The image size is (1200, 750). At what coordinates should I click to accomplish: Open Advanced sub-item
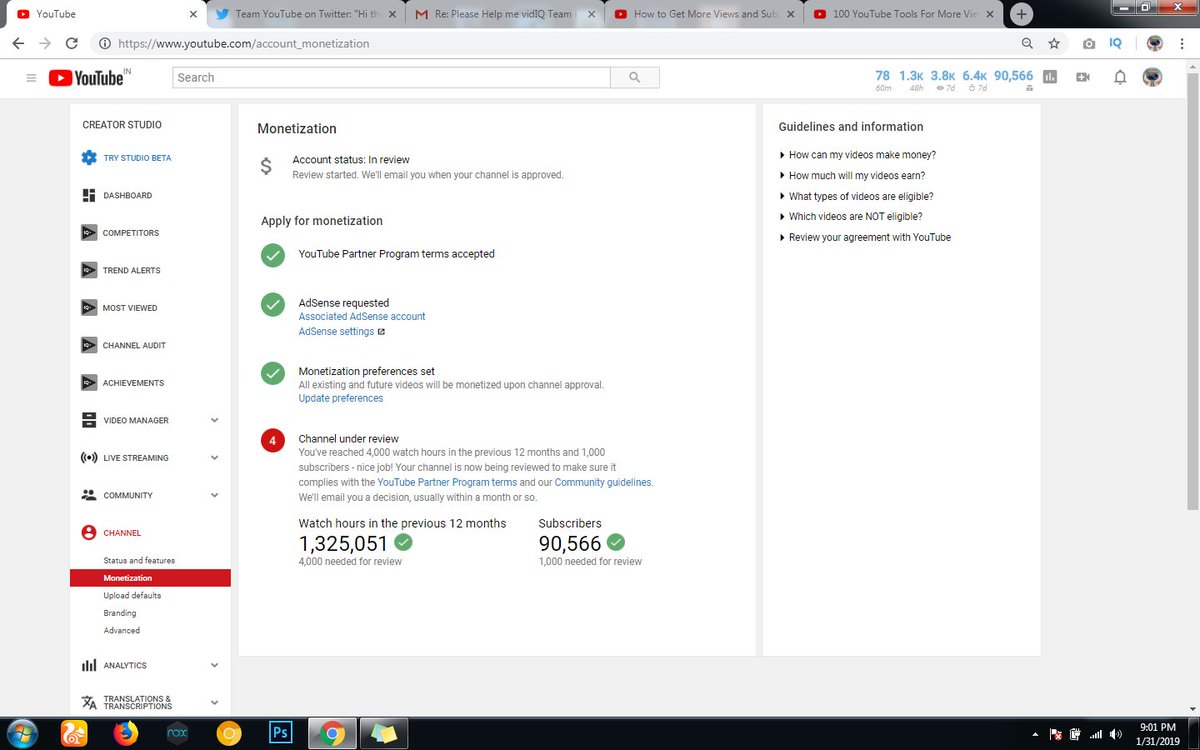pyautogui.click(x=121, y=631)
